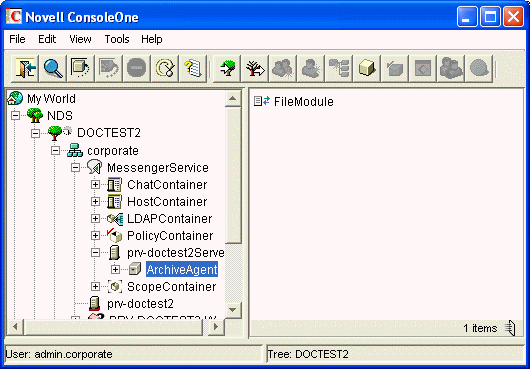The height and width of the screenshot is (369, 530).
Task: Click the ChatContainer building icon
Action: point(115,184)
